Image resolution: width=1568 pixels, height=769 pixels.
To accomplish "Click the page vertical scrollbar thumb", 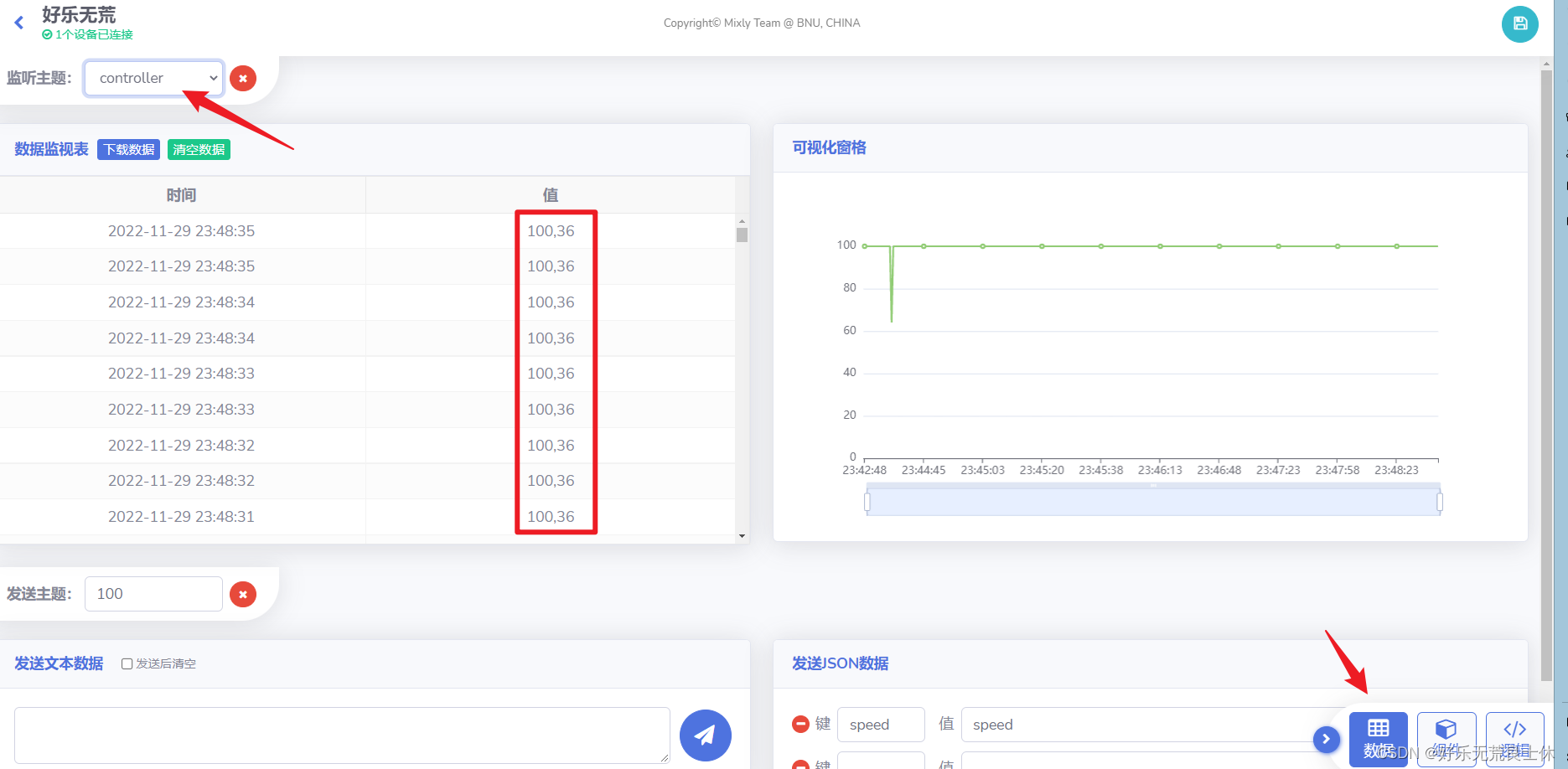I will click(1546, 375).
